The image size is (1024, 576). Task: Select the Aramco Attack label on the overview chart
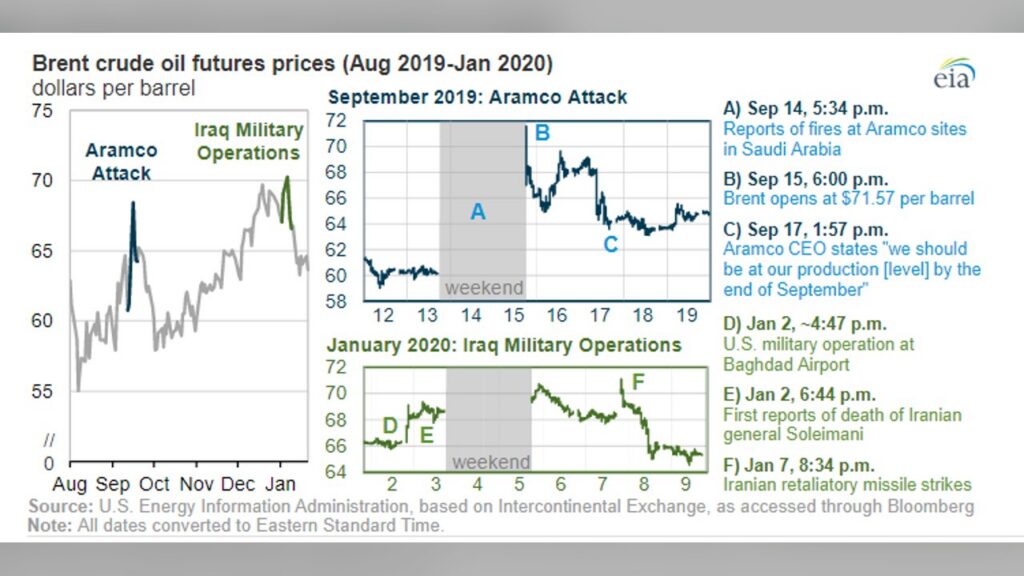pyautogui.click(x=121, y=162)
